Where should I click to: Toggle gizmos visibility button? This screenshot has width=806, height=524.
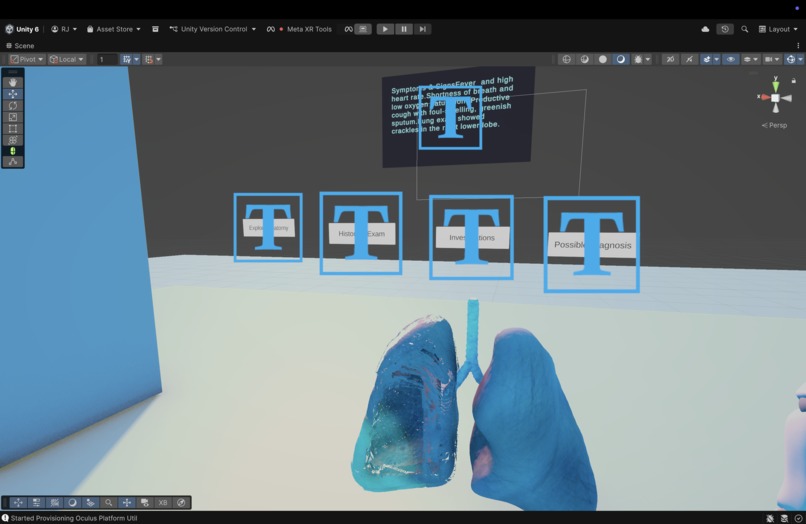pos(791,59)
